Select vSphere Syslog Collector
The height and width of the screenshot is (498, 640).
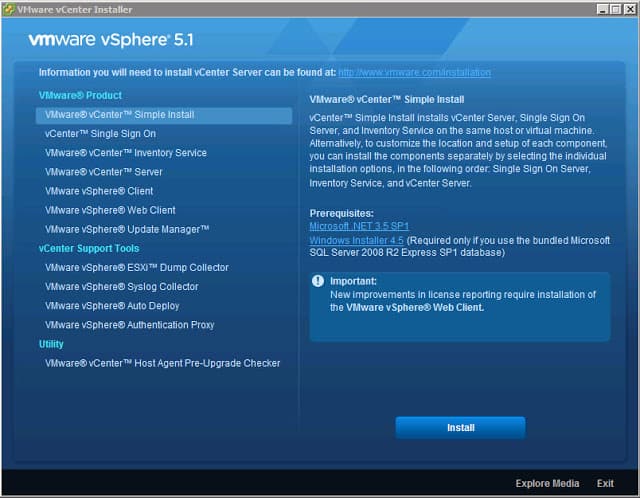click(122, 287)
